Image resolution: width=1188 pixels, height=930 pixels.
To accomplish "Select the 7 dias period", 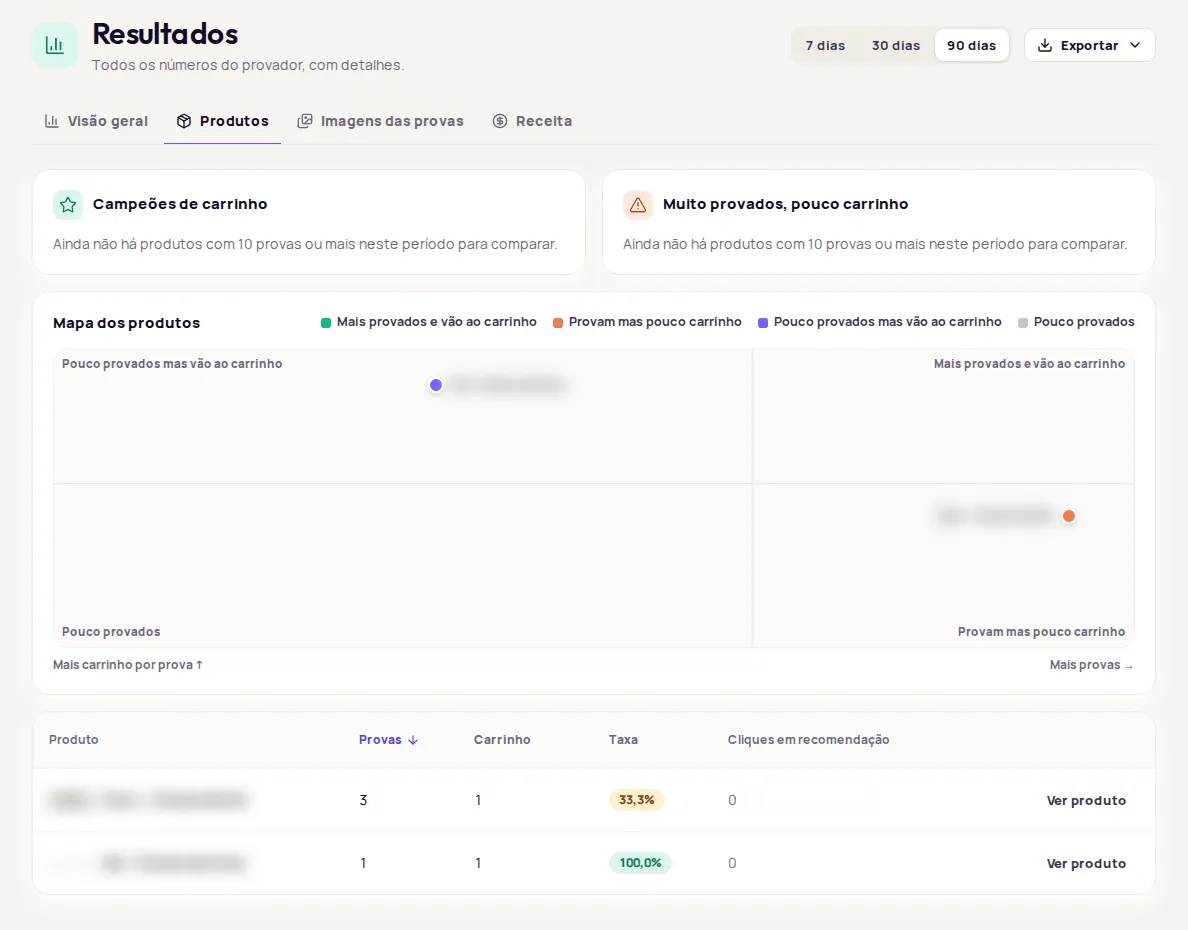I will [x=825, y=45].
